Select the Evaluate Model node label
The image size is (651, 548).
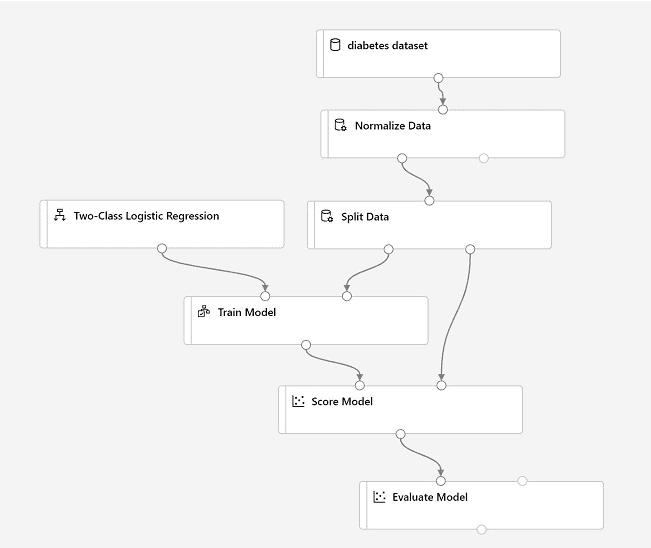click(x=430, y=497)
